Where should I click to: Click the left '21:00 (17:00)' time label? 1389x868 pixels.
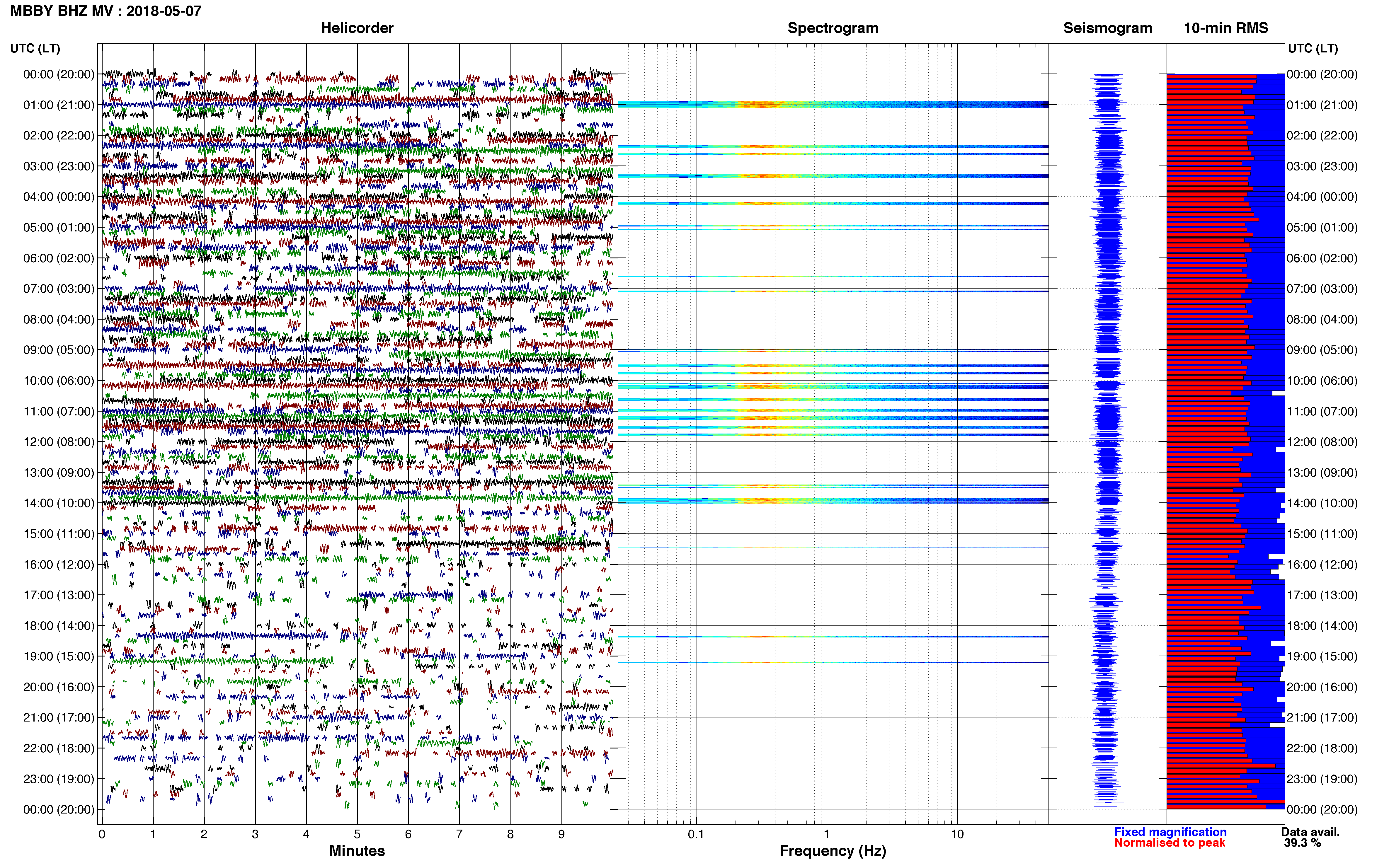59,718
